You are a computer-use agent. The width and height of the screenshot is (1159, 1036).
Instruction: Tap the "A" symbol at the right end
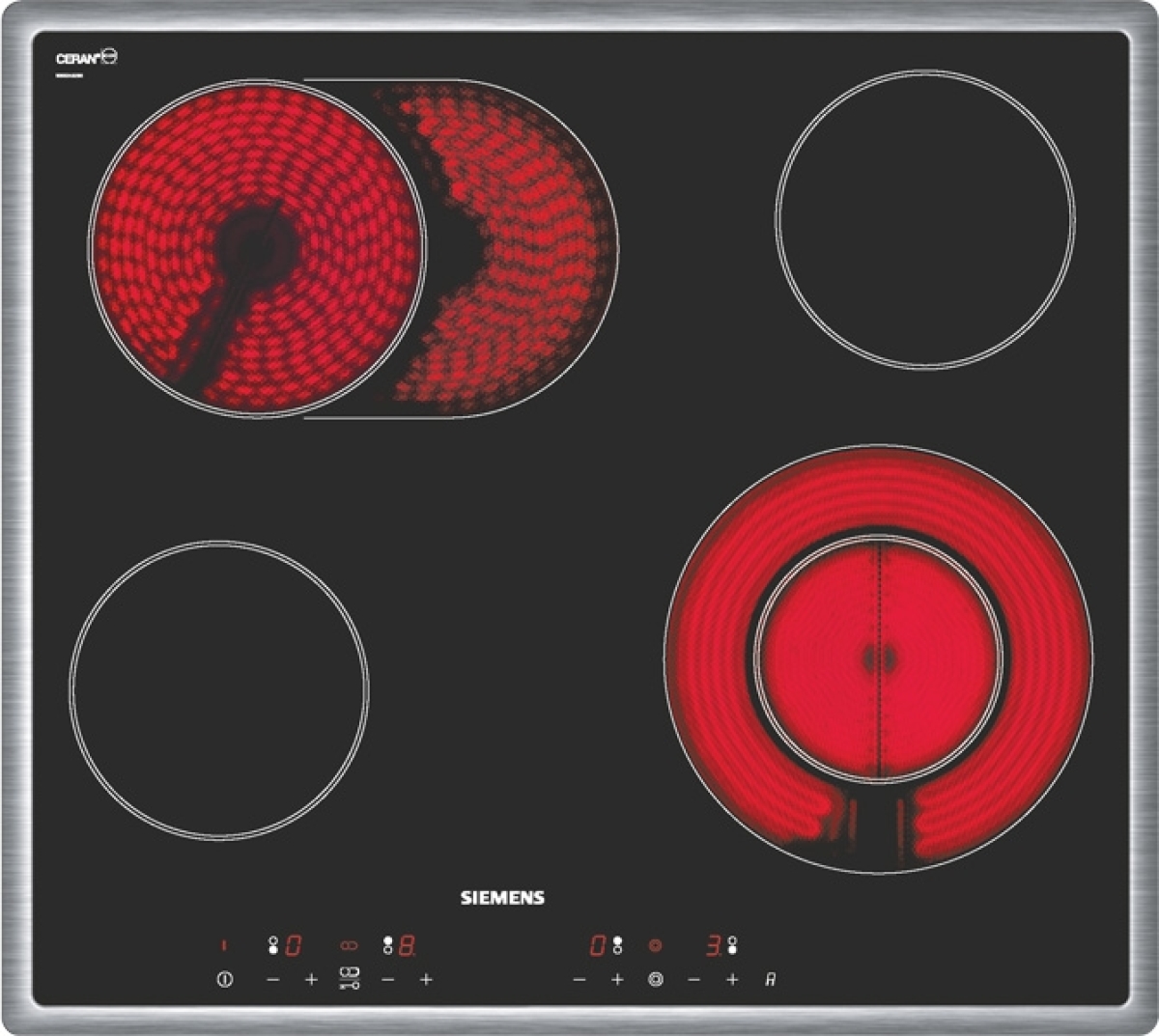pos(771,979)
